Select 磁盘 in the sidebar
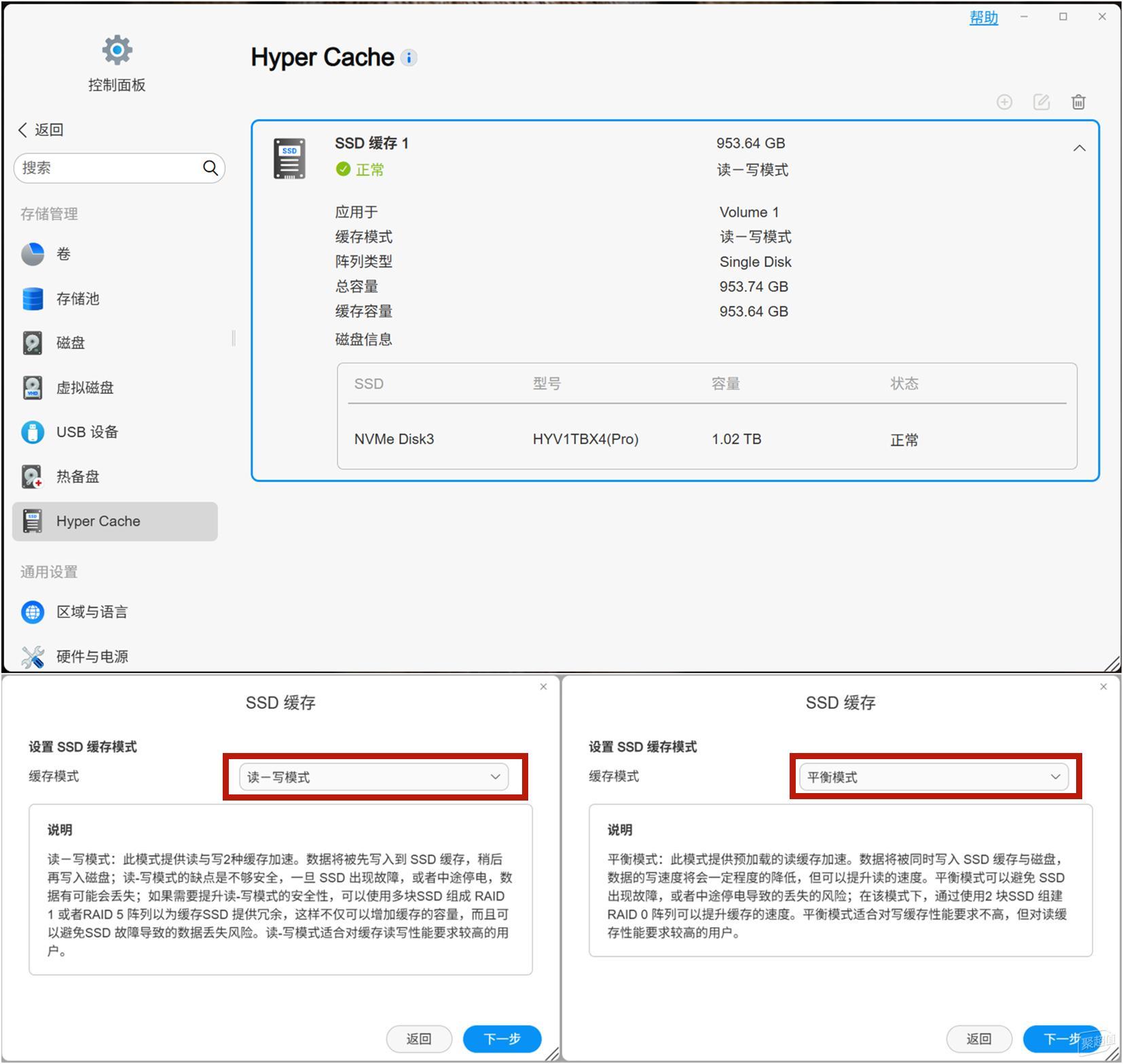The width and height of the screenshot is (1123, 1064). 70,343
